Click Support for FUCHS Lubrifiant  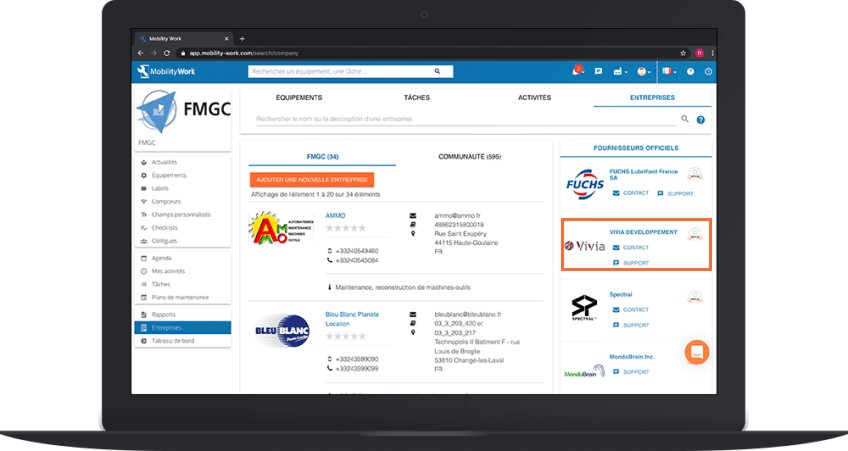(x=675, y=193)
